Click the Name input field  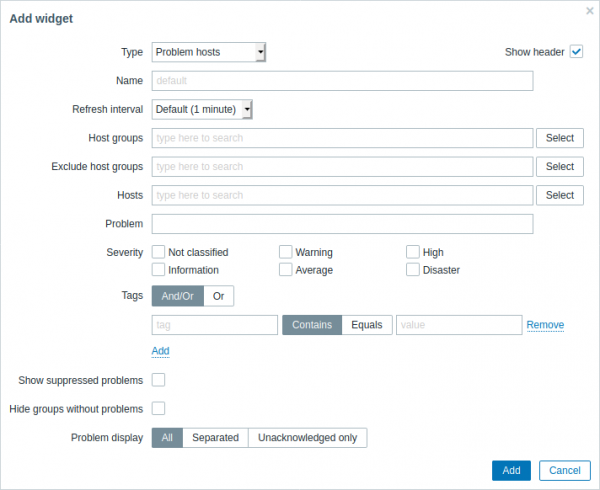[342, 81]
